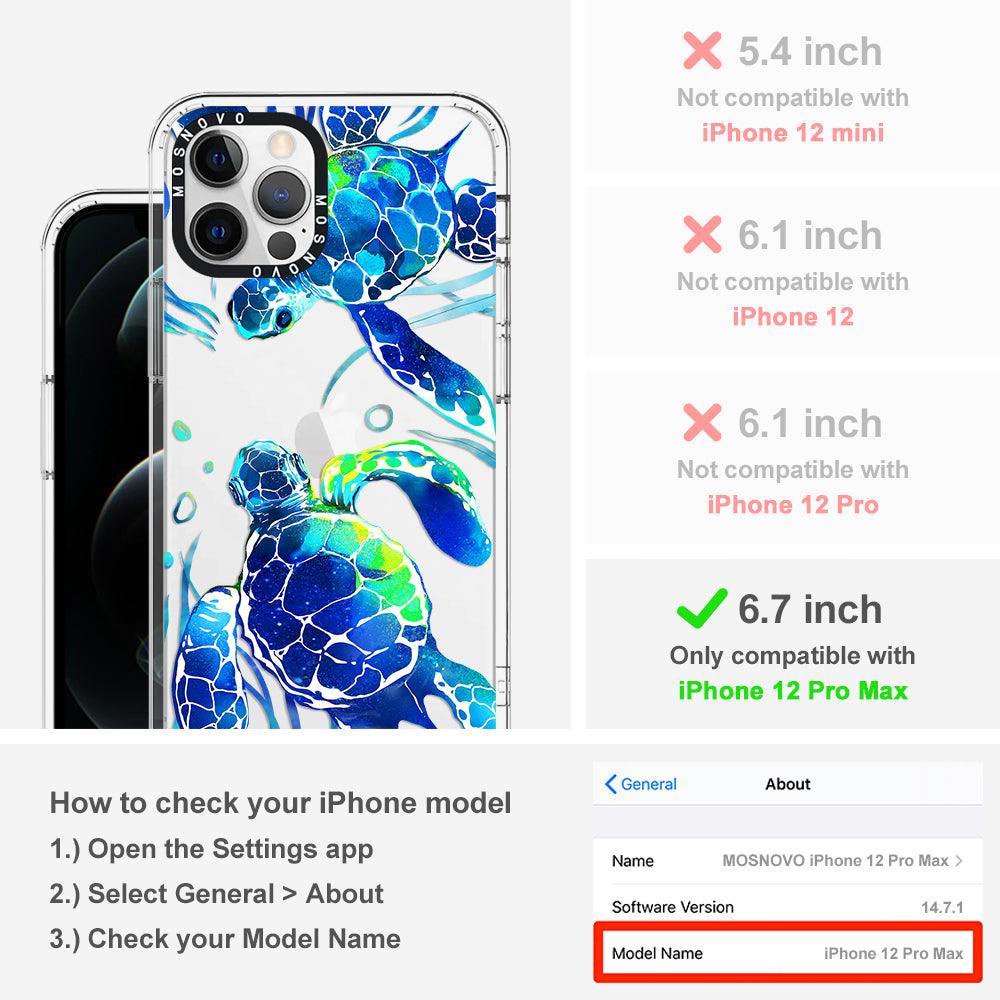
Task: Click the green checkmark beside 6.7 inch
Action: click(x=702, y=608)
